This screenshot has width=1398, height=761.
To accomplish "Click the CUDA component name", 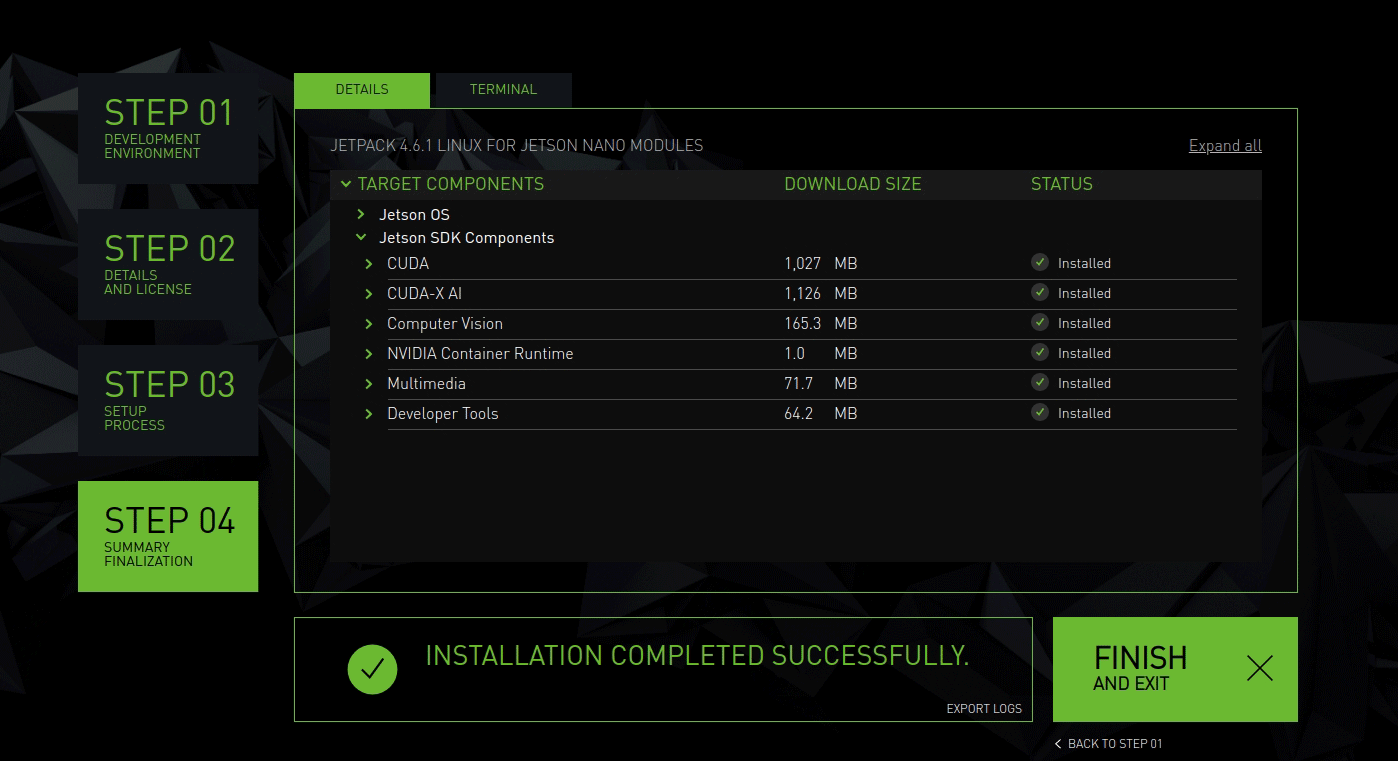I will tap(408, 264).
